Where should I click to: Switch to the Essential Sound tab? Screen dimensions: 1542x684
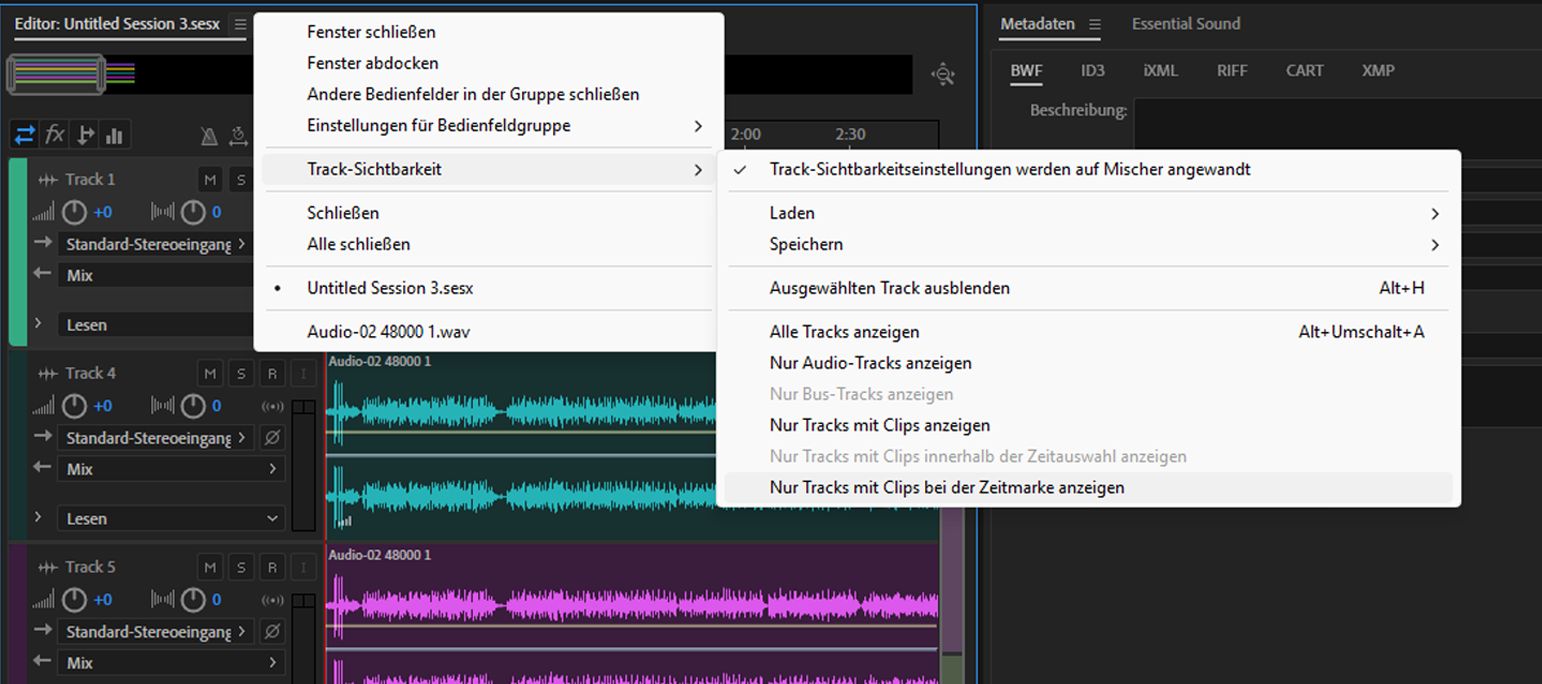pyautogui.click(x=1186, y=24)
